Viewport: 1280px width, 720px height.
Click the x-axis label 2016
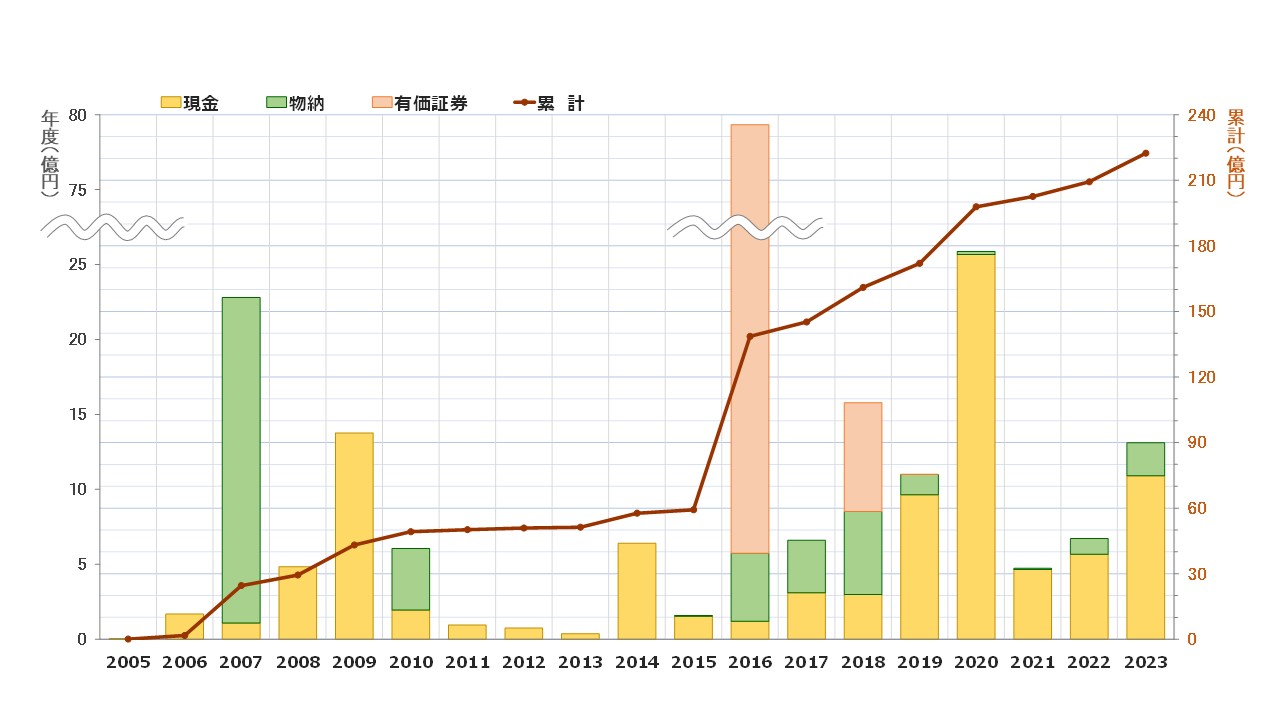pos(750,663)
